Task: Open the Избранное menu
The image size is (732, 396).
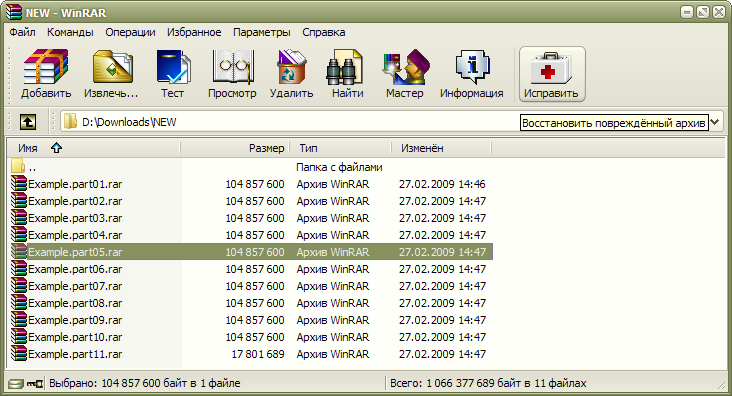Action: pyautogui.click(x=194, y=32)
